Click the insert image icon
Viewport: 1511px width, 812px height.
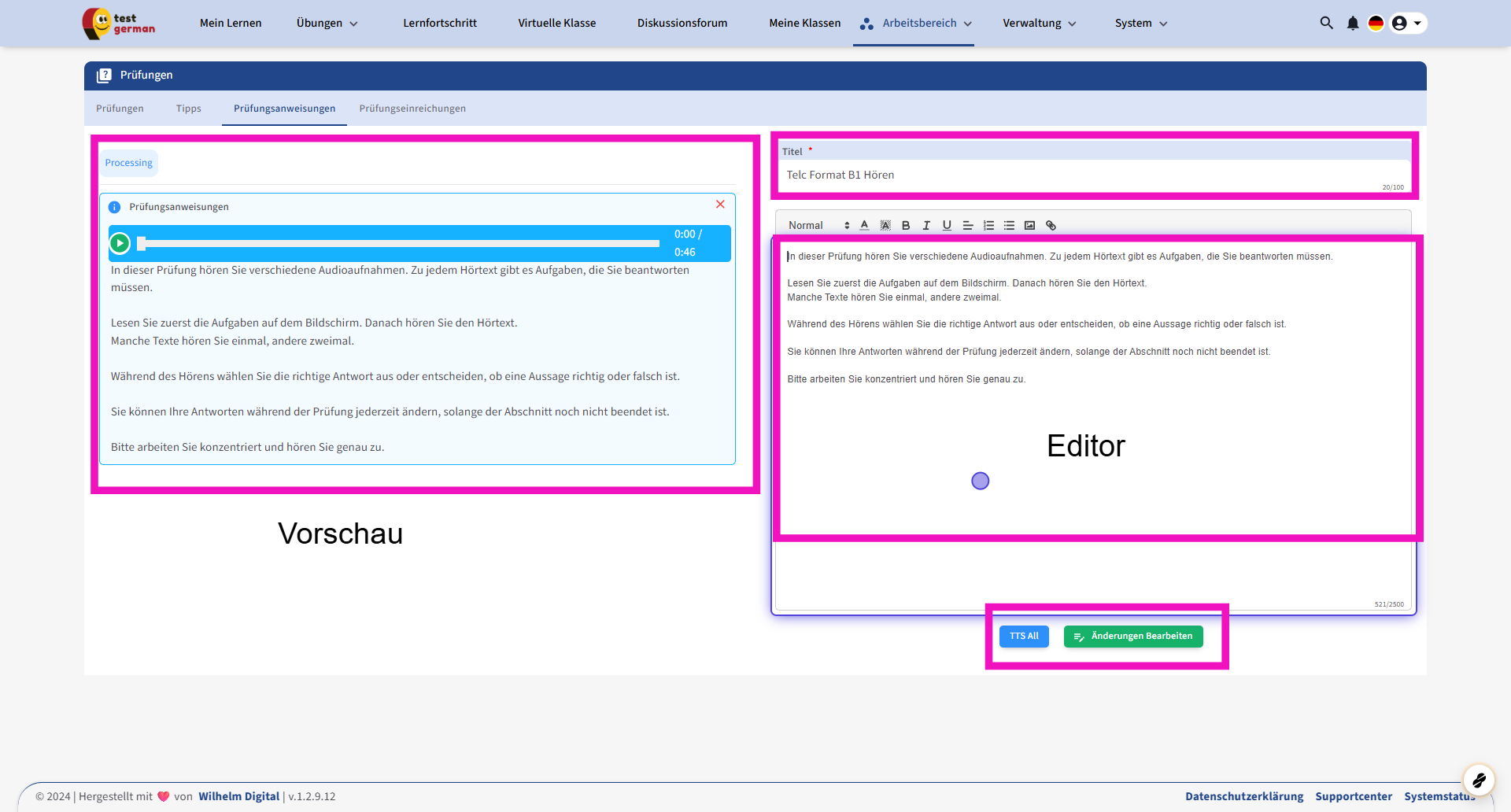[1029, 226]
